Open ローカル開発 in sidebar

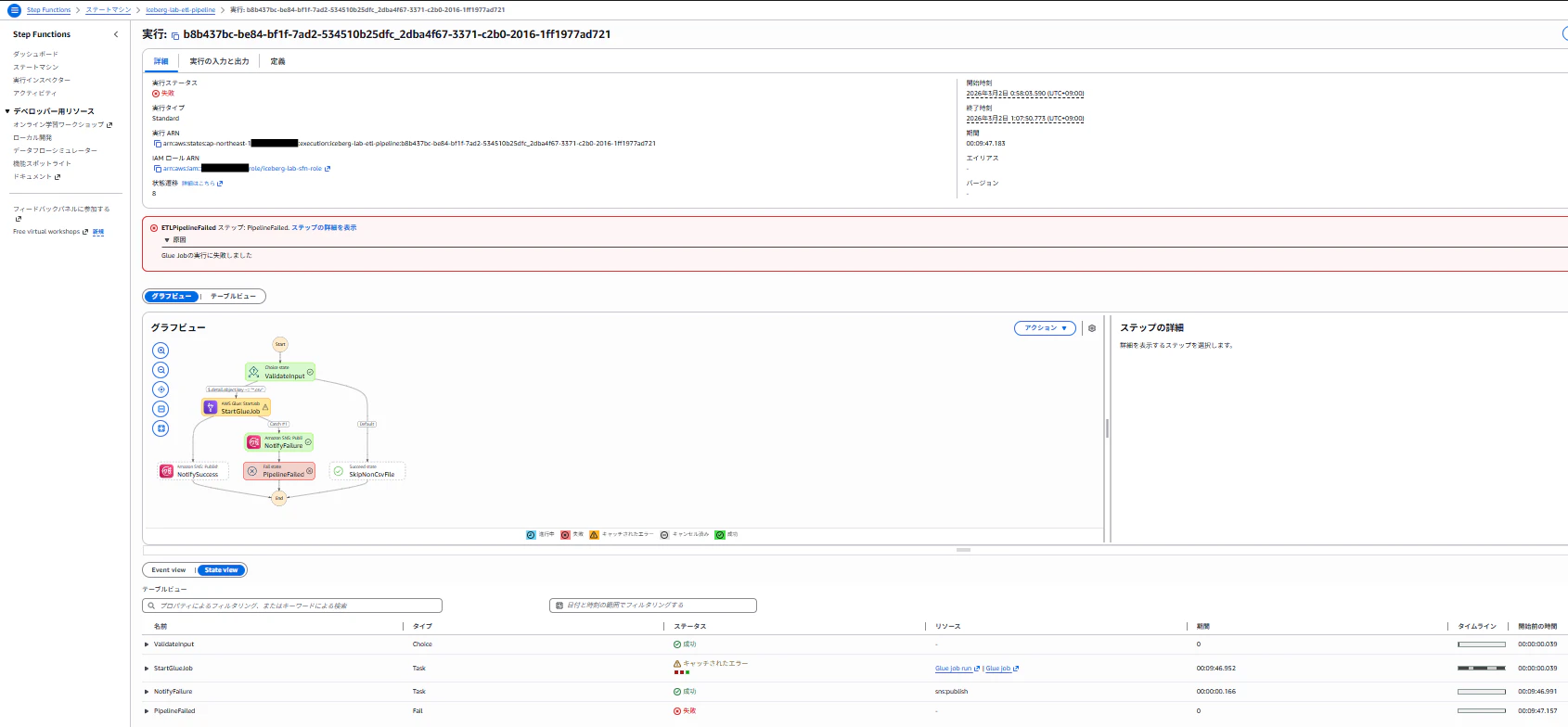click(32, 137)
